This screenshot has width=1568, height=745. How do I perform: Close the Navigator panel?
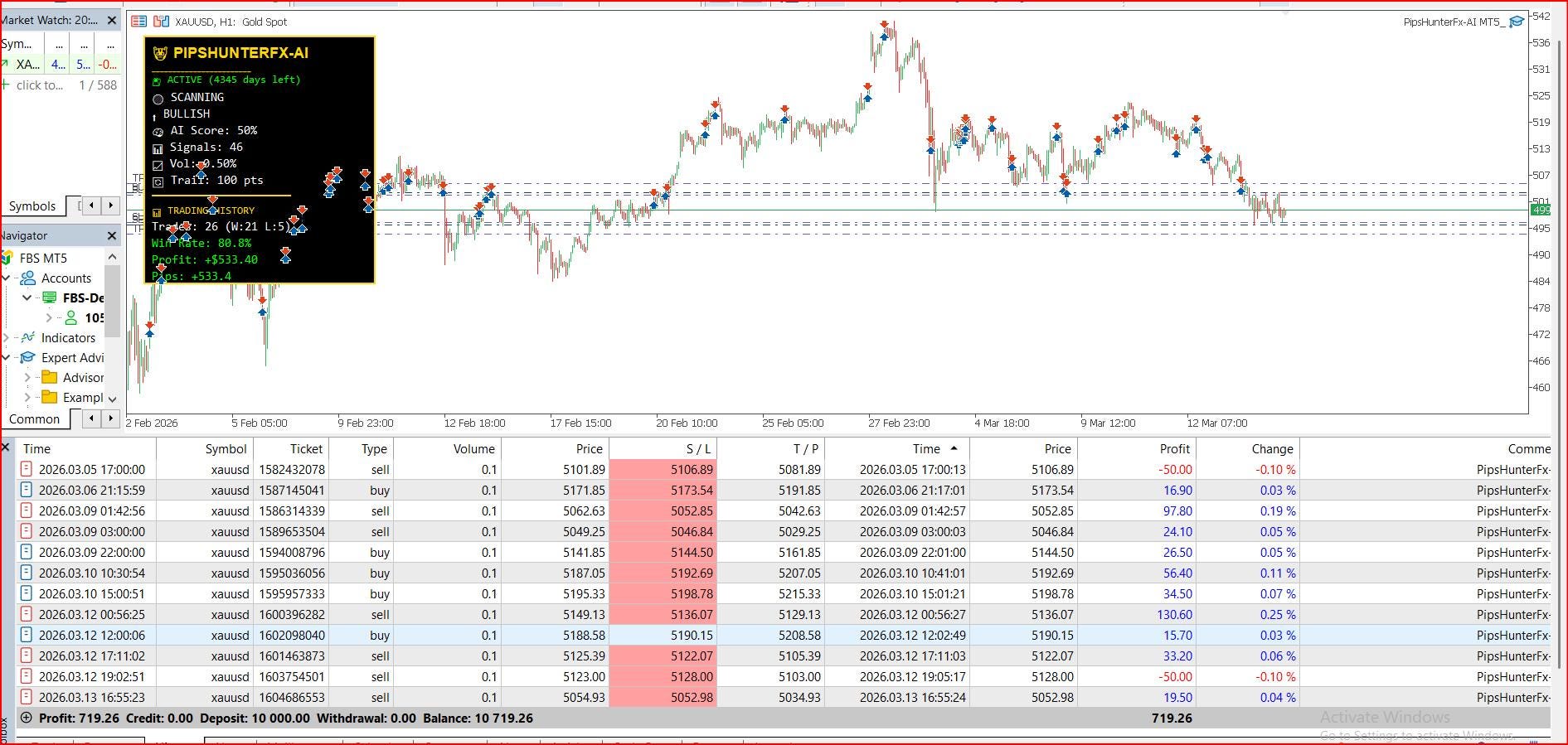click(x=112, y=236)
